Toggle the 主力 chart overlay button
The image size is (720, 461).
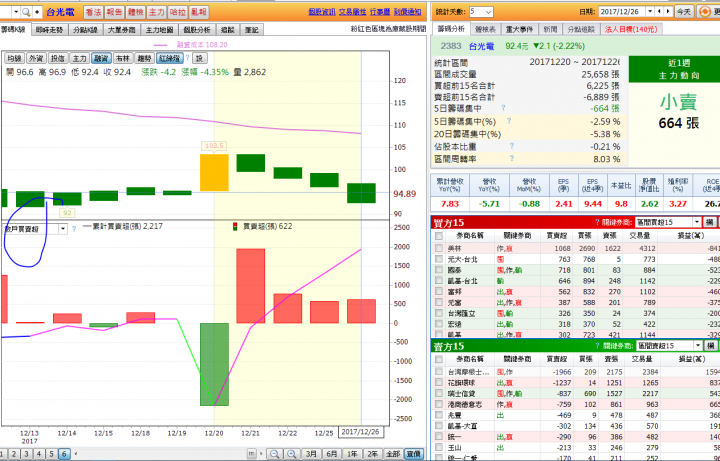tap(79, 58)
